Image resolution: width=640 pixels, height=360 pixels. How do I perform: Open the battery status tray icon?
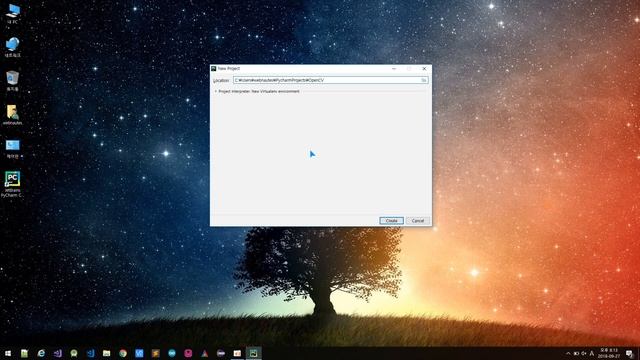pos(576,353)
